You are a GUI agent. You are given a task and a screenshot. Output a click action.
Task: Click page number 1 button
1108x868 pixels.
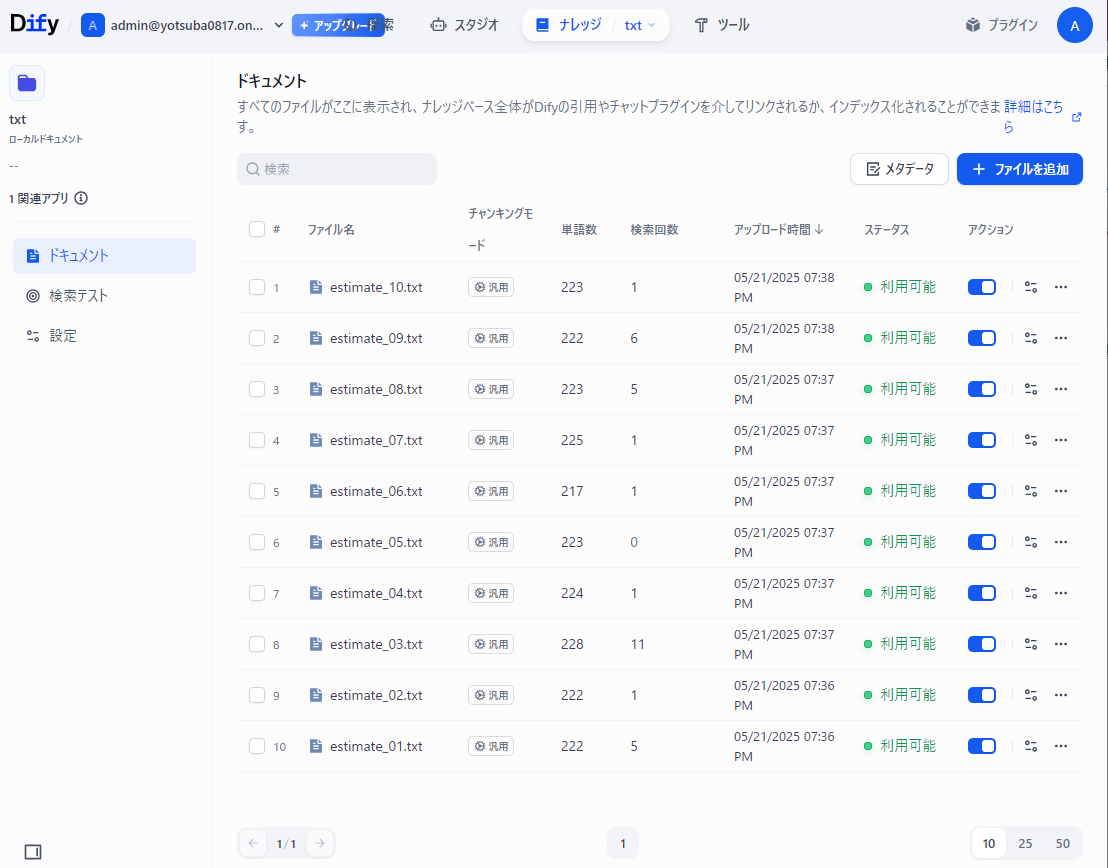[623, 843]
